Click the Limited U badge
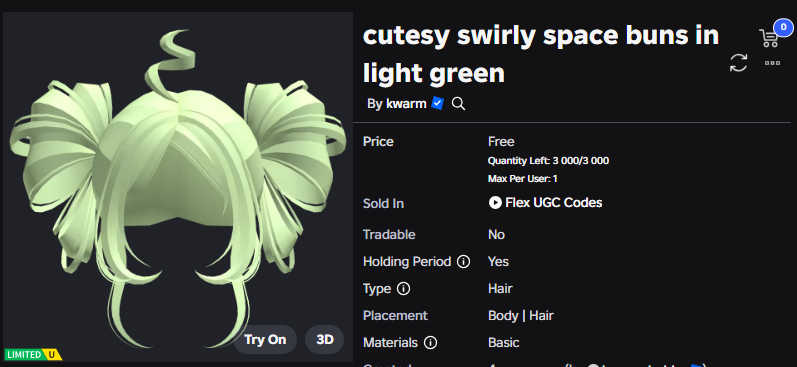 point(34,355)
